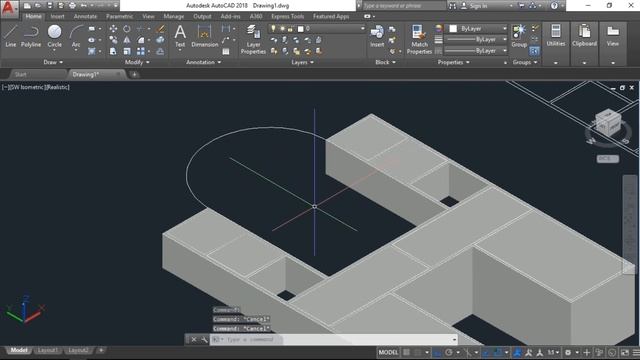This screenshot has width=640, height=360.
Task: Click the Save icon in quick access toolbar
Action: click(x=49, y=6)
